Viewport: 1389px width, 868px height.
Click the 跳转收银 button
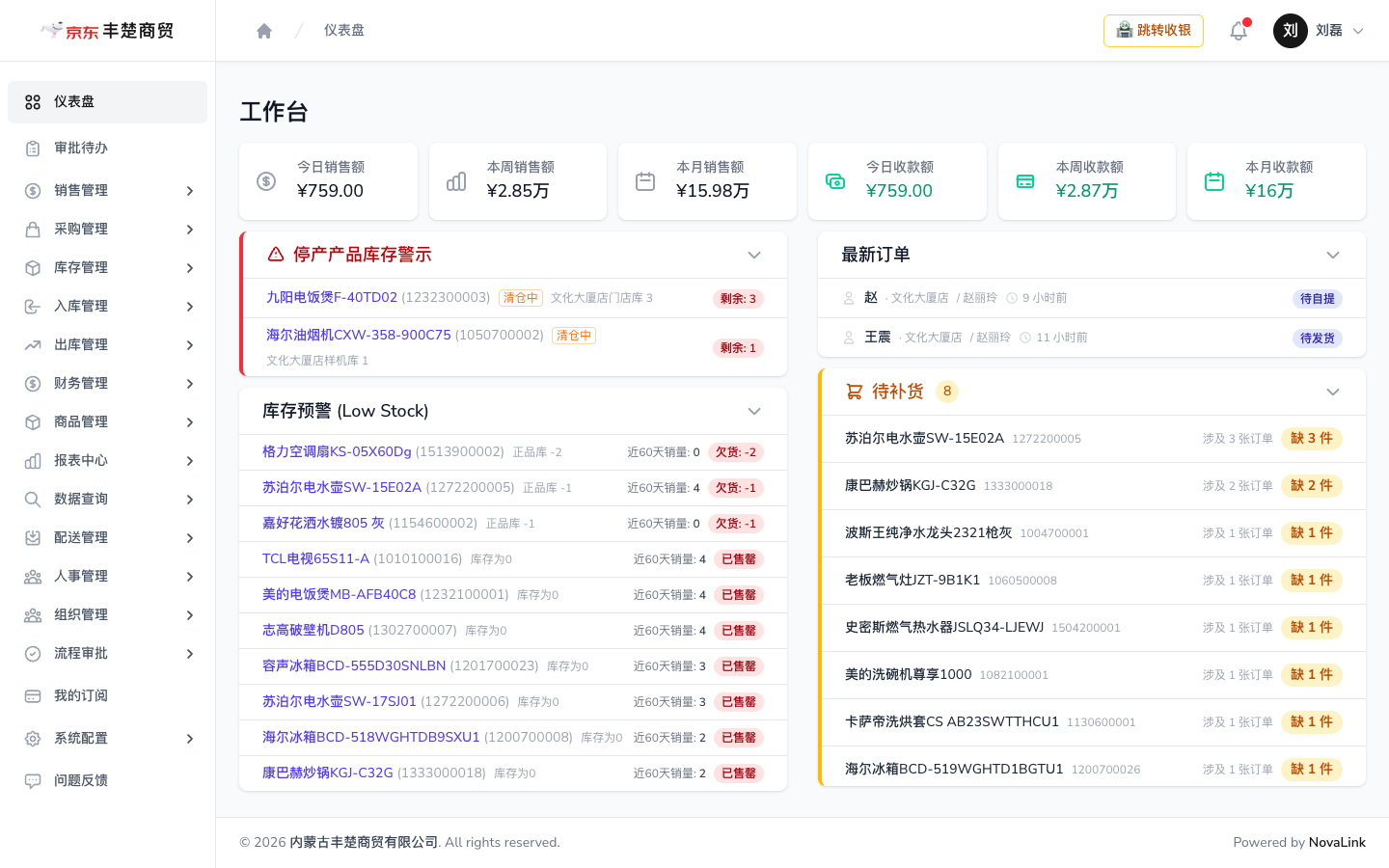(1154, 31)
